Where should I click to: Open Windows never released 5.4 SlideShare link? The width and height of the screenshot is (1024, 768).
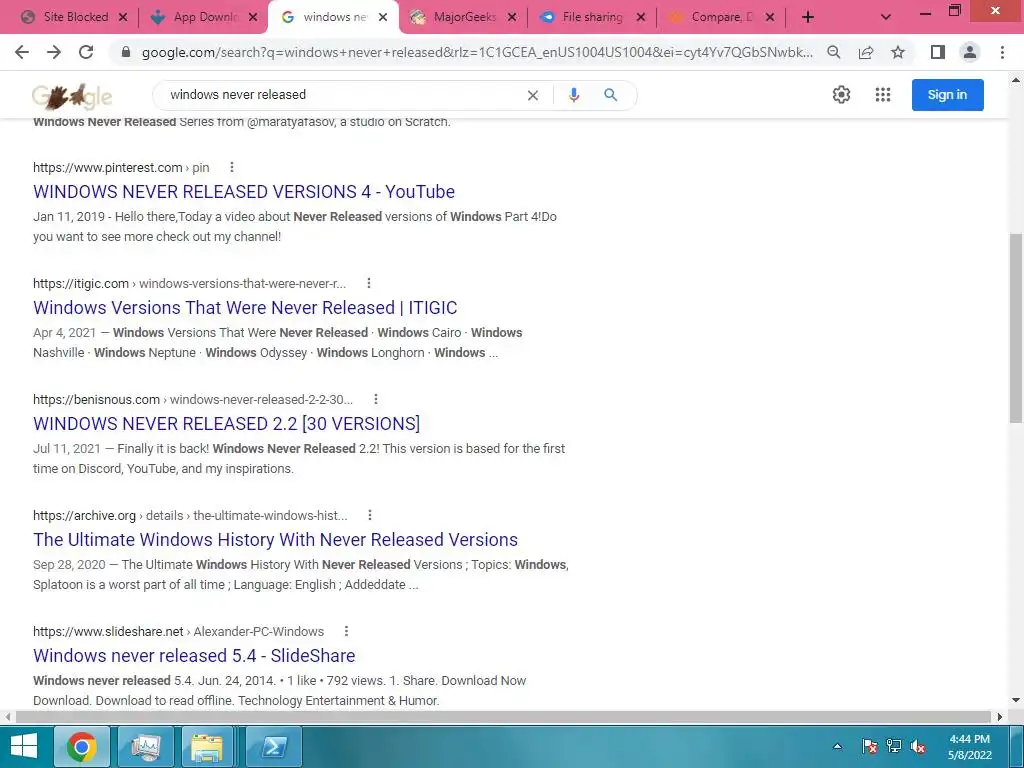(x=194, y=656)
